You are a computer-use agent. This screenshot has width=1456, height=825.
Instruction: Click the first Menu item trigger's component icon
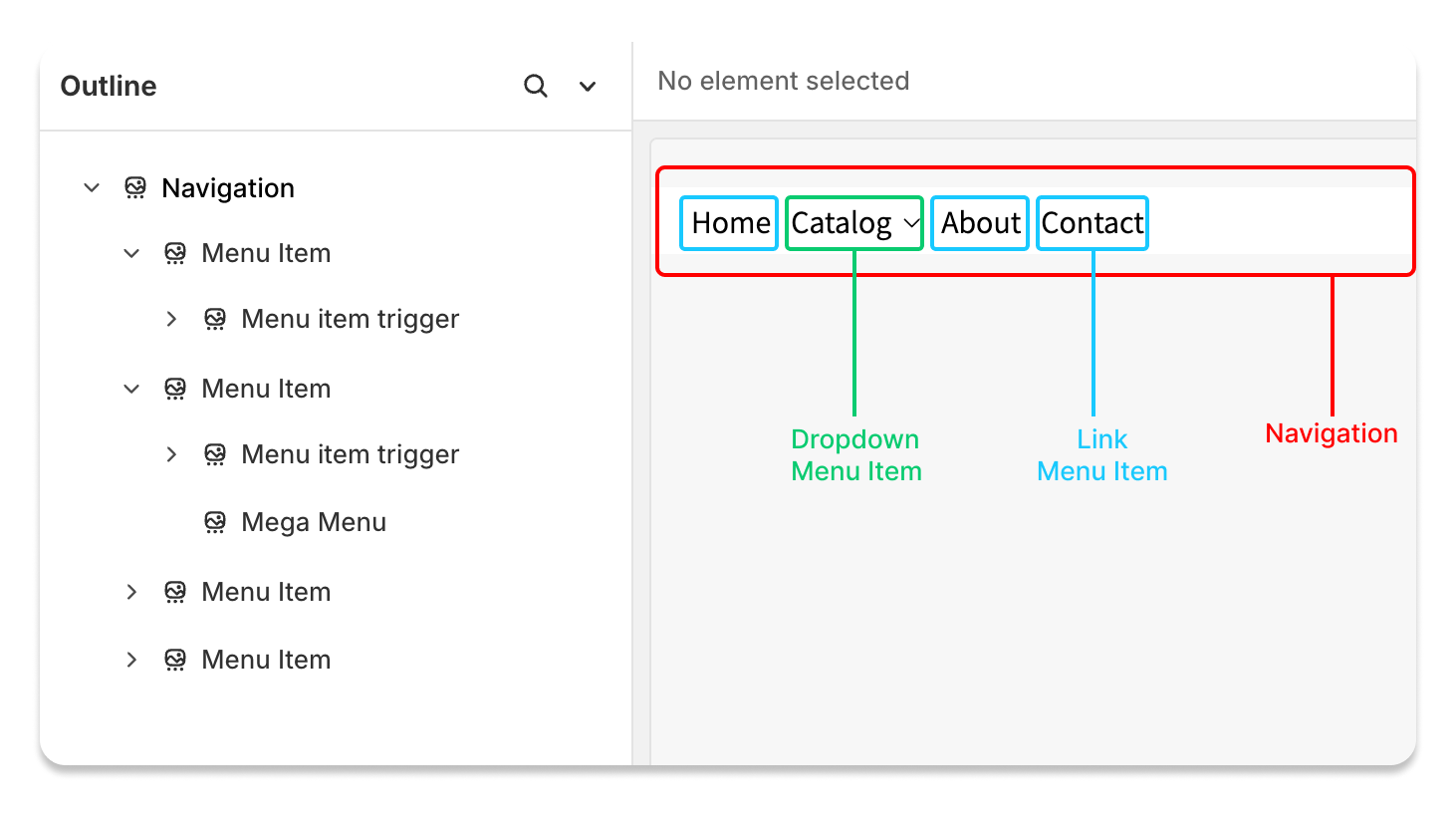pos(215,319)
